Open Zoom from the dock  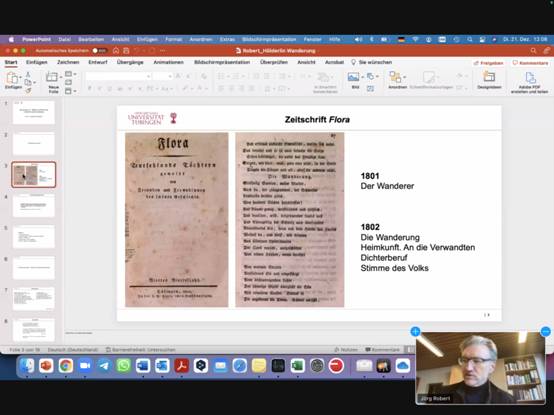[x=85, y=366]
